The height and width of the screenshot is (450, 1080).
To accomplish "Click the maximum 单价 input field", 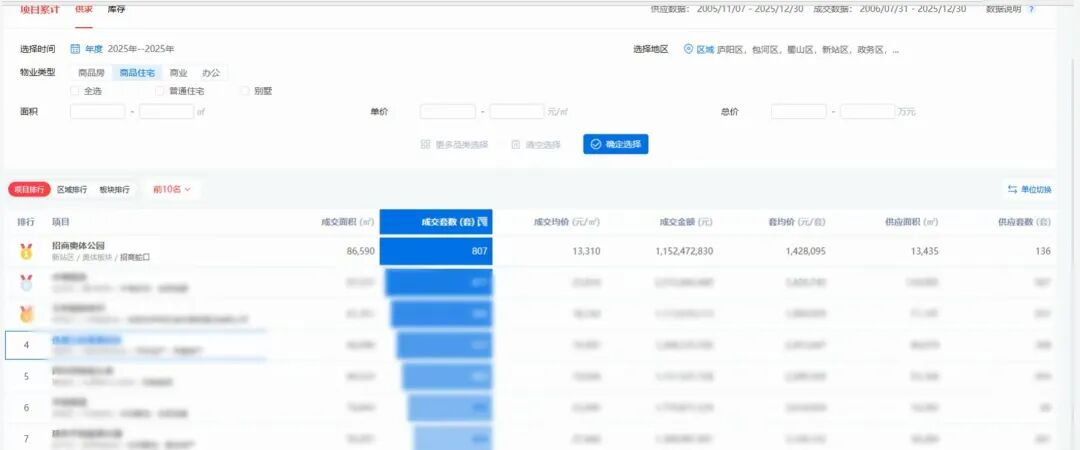I will coord(517,112).
